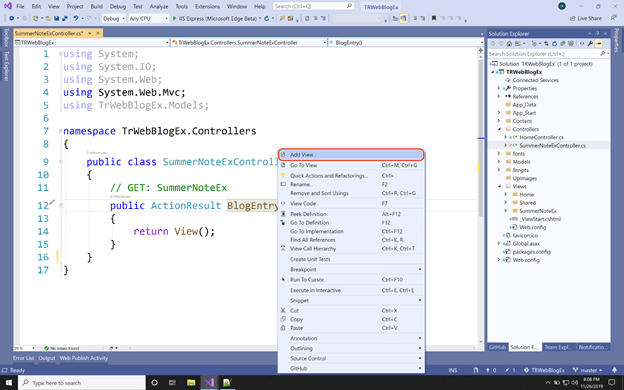624x390 pixels.
Task: Select Peek Definition menu item
Action: click(x=351, y=214)
